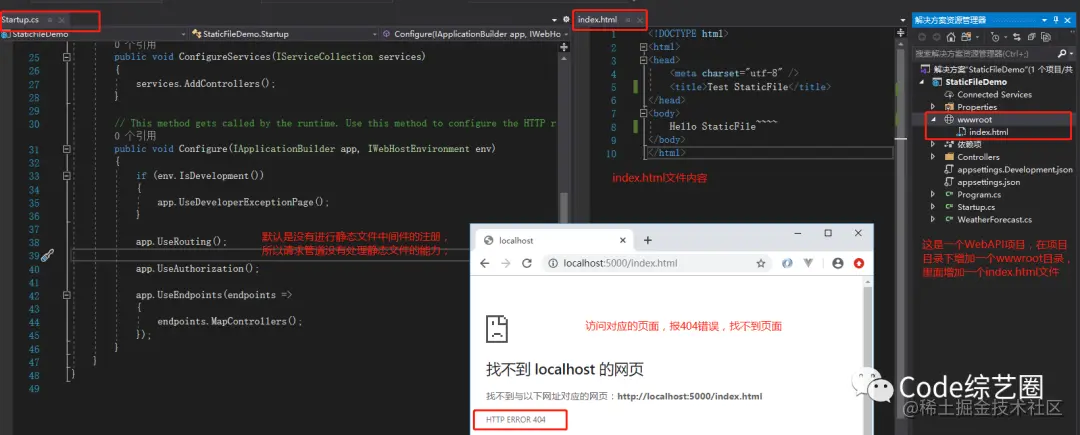Reload the localhost page
The width and height of the screenshot is (1080, 435).
527,264
